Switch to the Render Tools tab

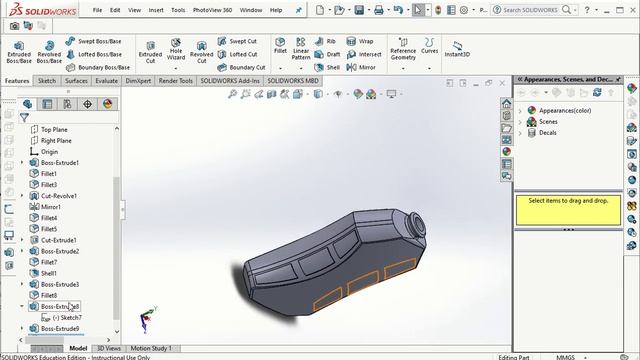click(x=176, y=81)
